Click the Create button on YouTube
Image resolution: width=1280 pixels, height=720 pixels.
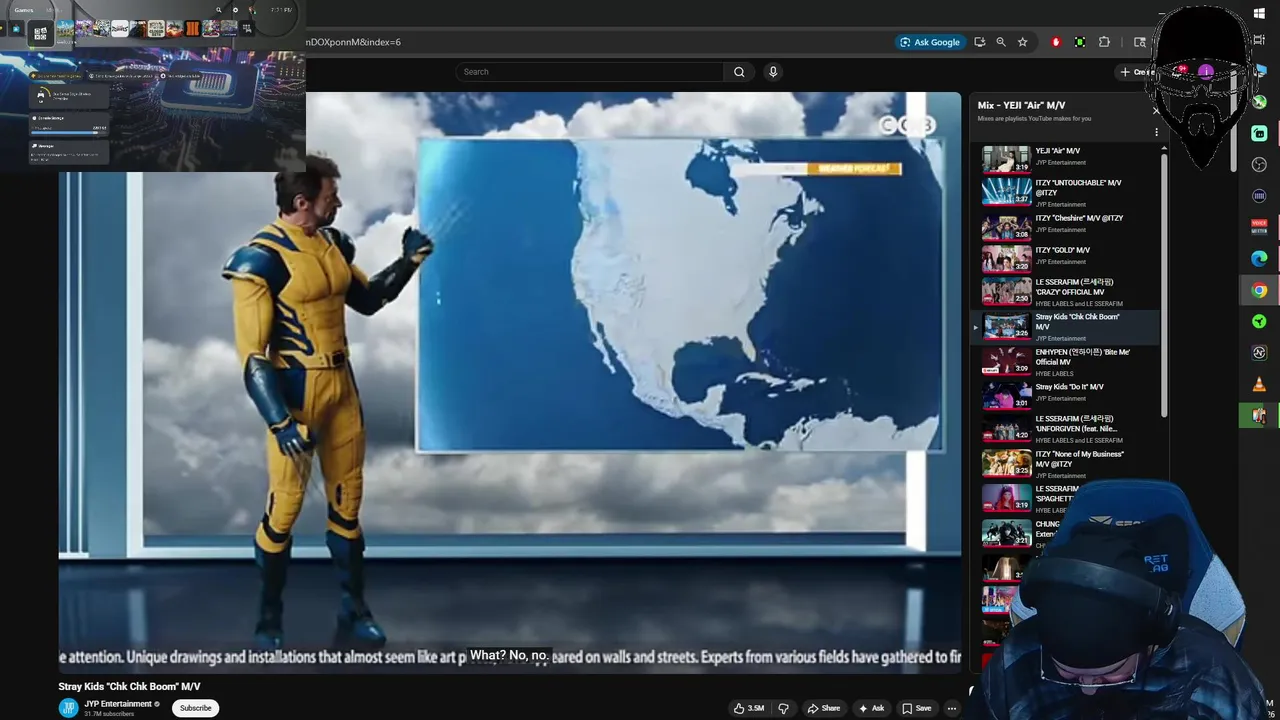tap(1136, 72)
